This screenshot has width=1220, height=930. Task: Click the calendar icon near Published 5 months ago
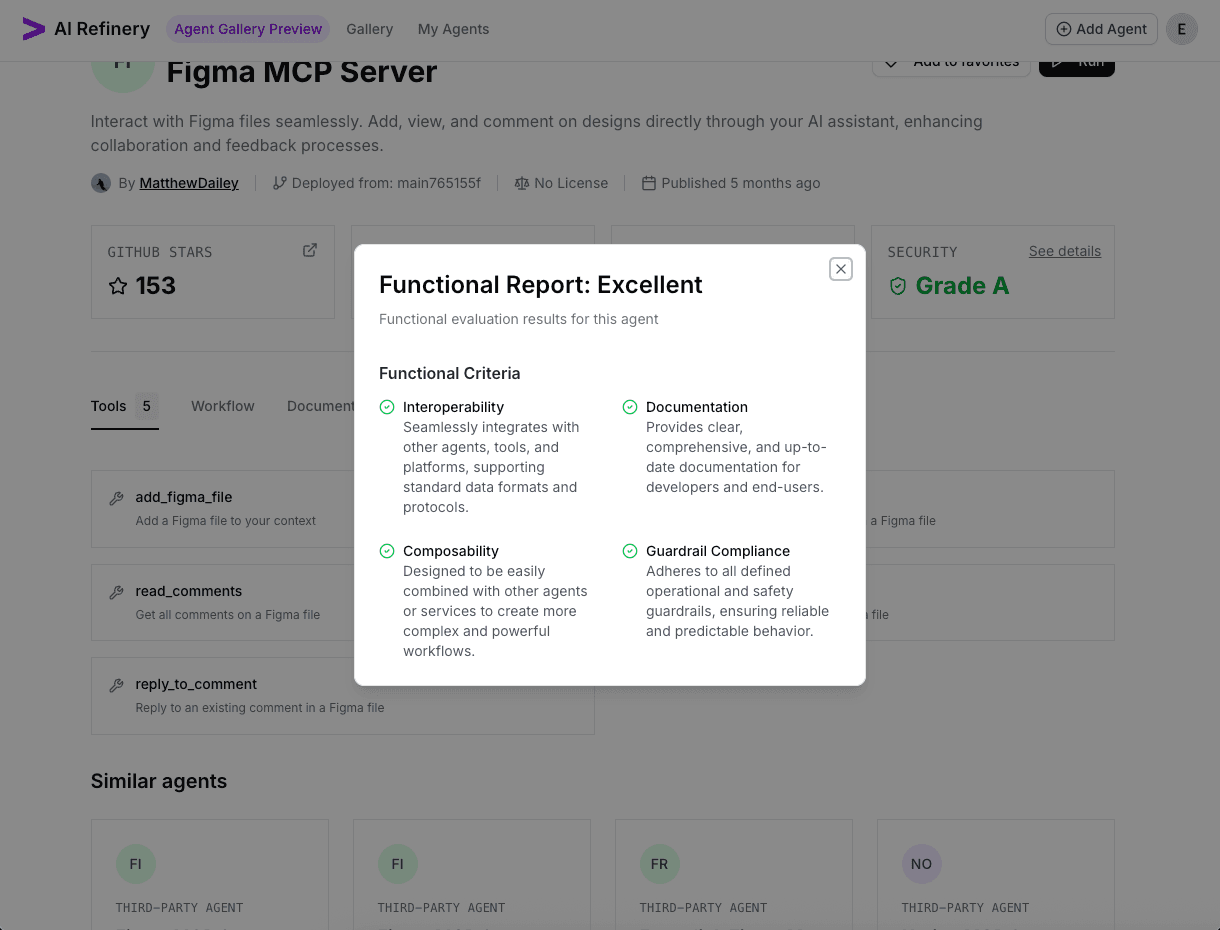(649, 183)
